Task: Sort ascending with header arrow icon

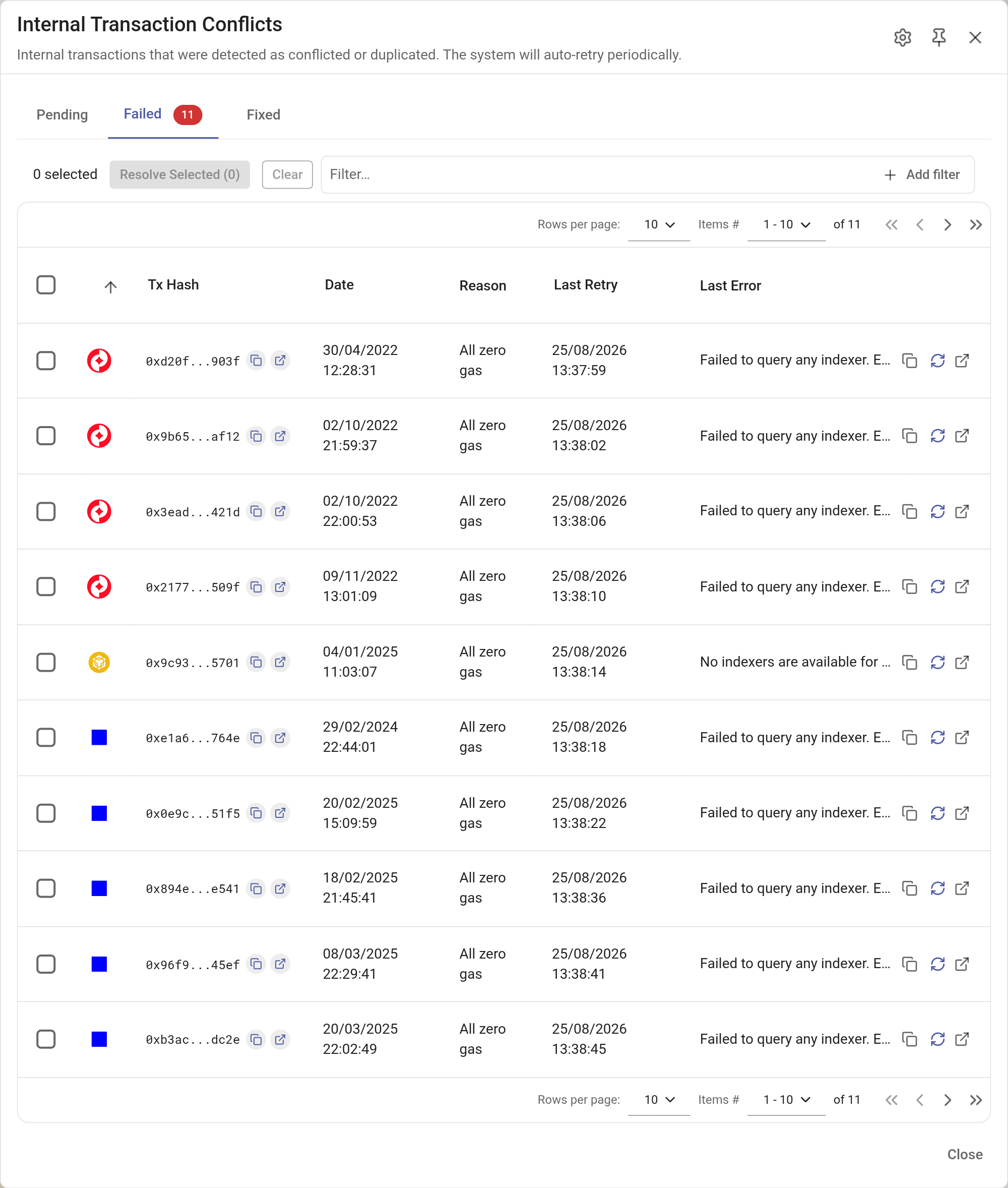Action: click(x=110, y=286)
